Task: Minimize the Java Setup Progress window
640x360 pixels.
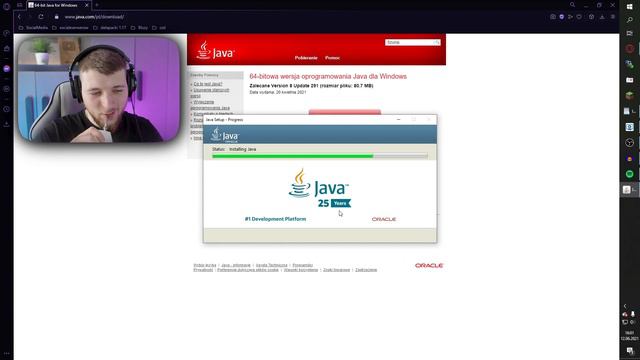Action: [x=399, y=120]
